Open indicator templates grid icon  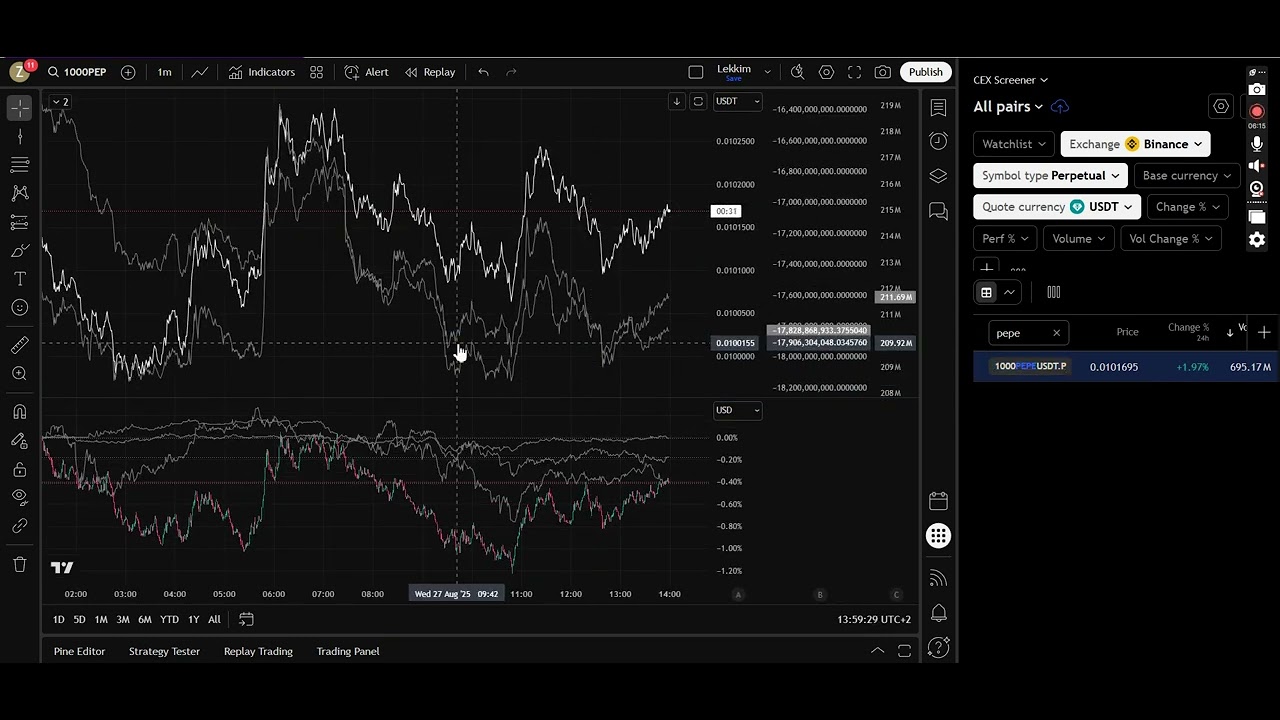tap(316, 72)
